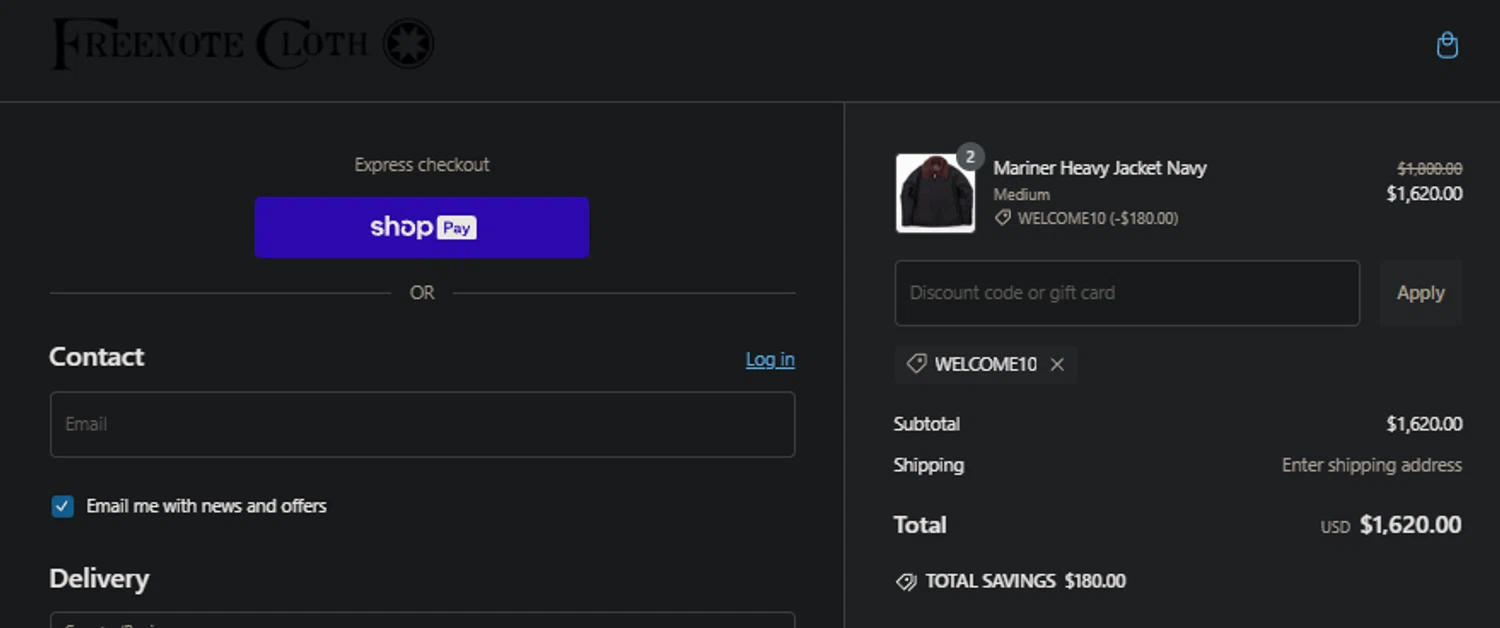Image resolution: width=1500 pixels, height=628 pixels.
Task: Click the Enter shipping address text
Action: coord(1372,465)
